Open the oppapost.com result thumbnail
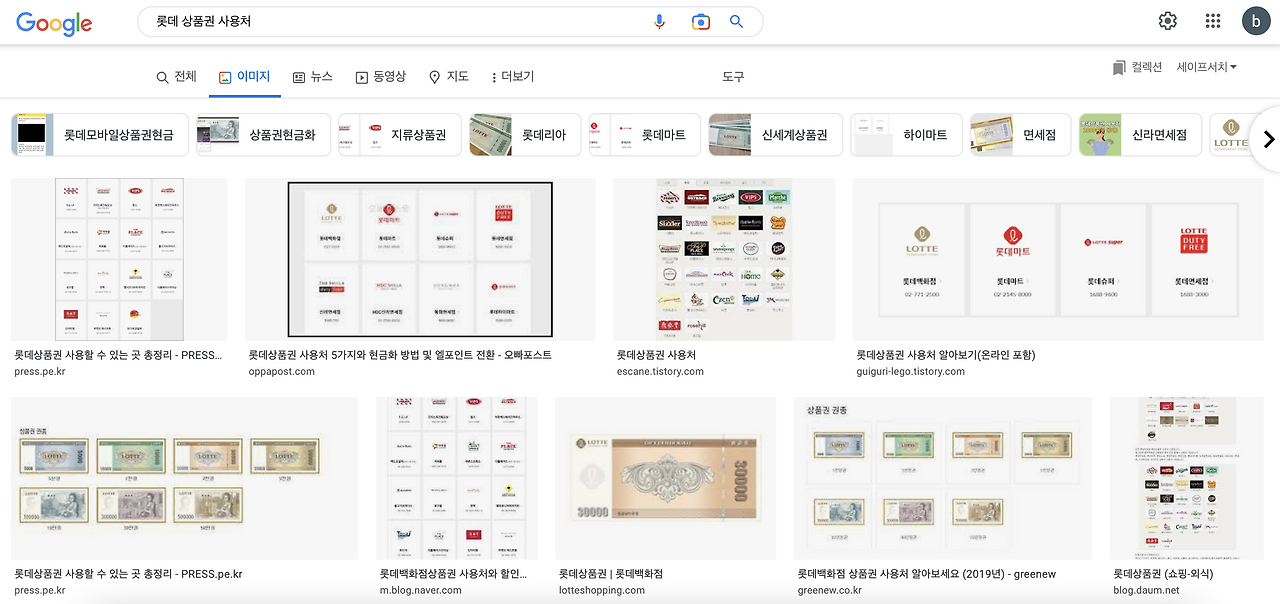 pyautogui.click(x=420, y=260)
